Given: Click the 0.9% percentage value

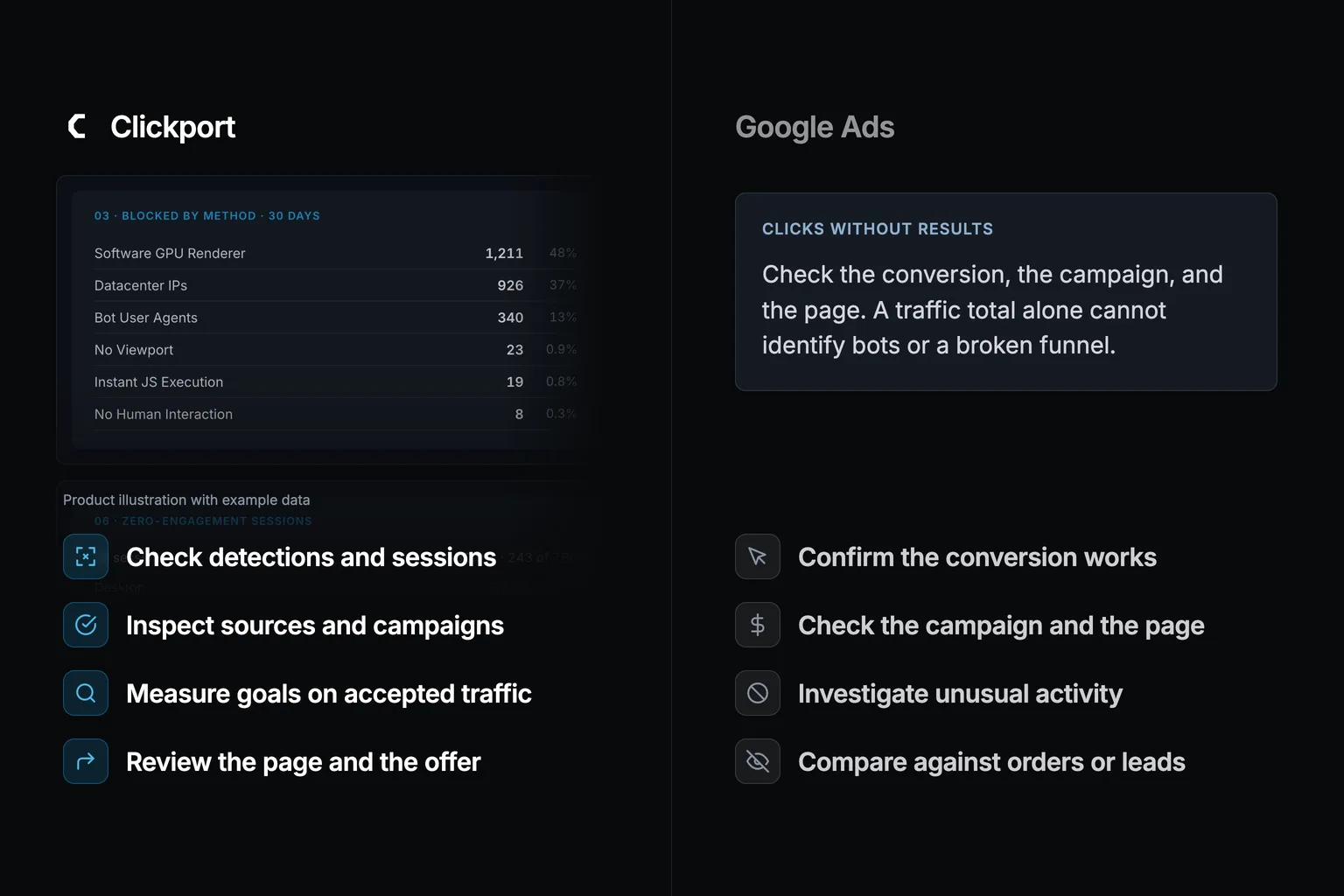Looking at the screenshot, I should tap(561, 349).
